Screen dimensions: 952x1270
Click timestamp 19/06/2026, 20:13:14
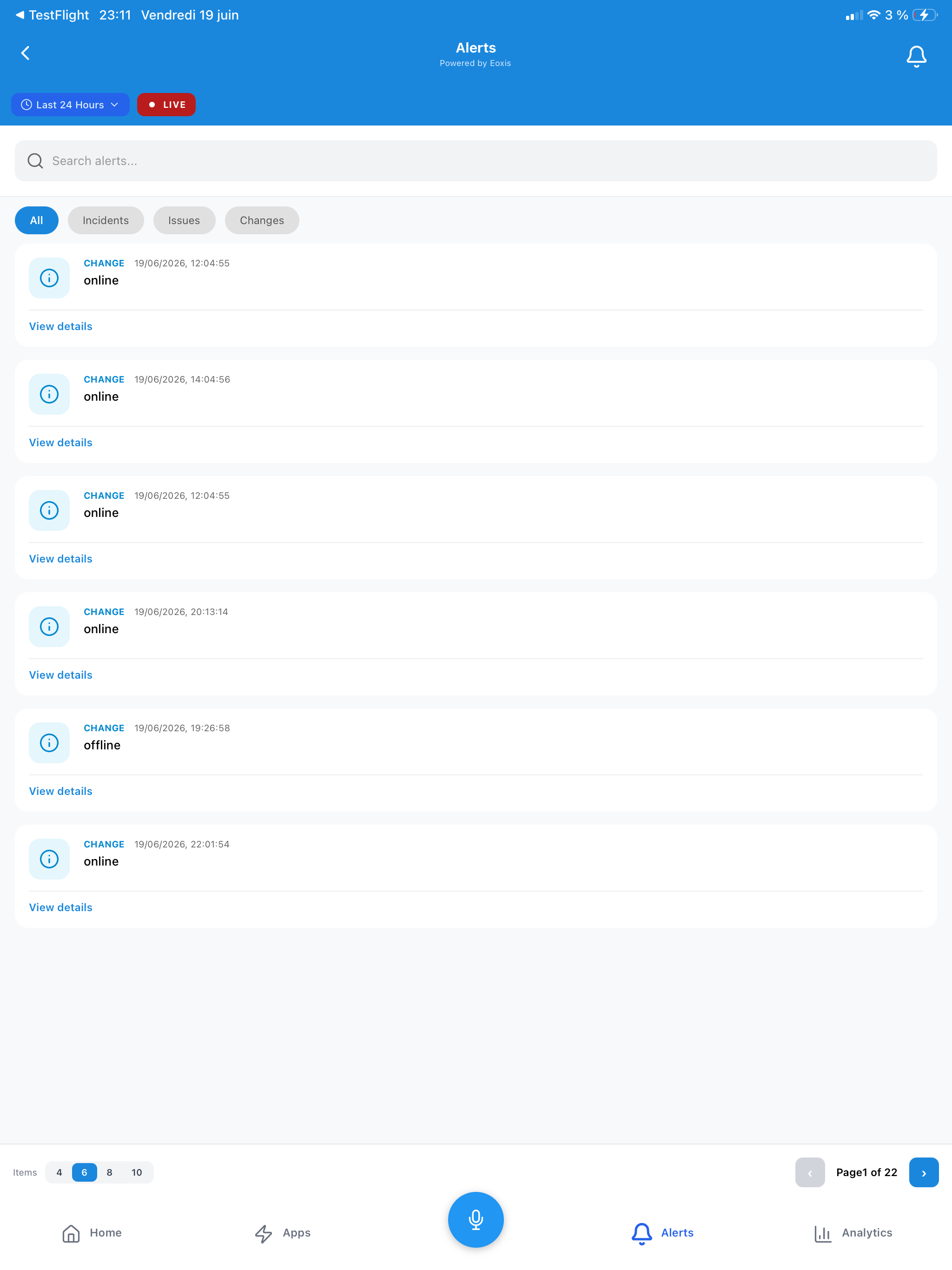point(181,612)
